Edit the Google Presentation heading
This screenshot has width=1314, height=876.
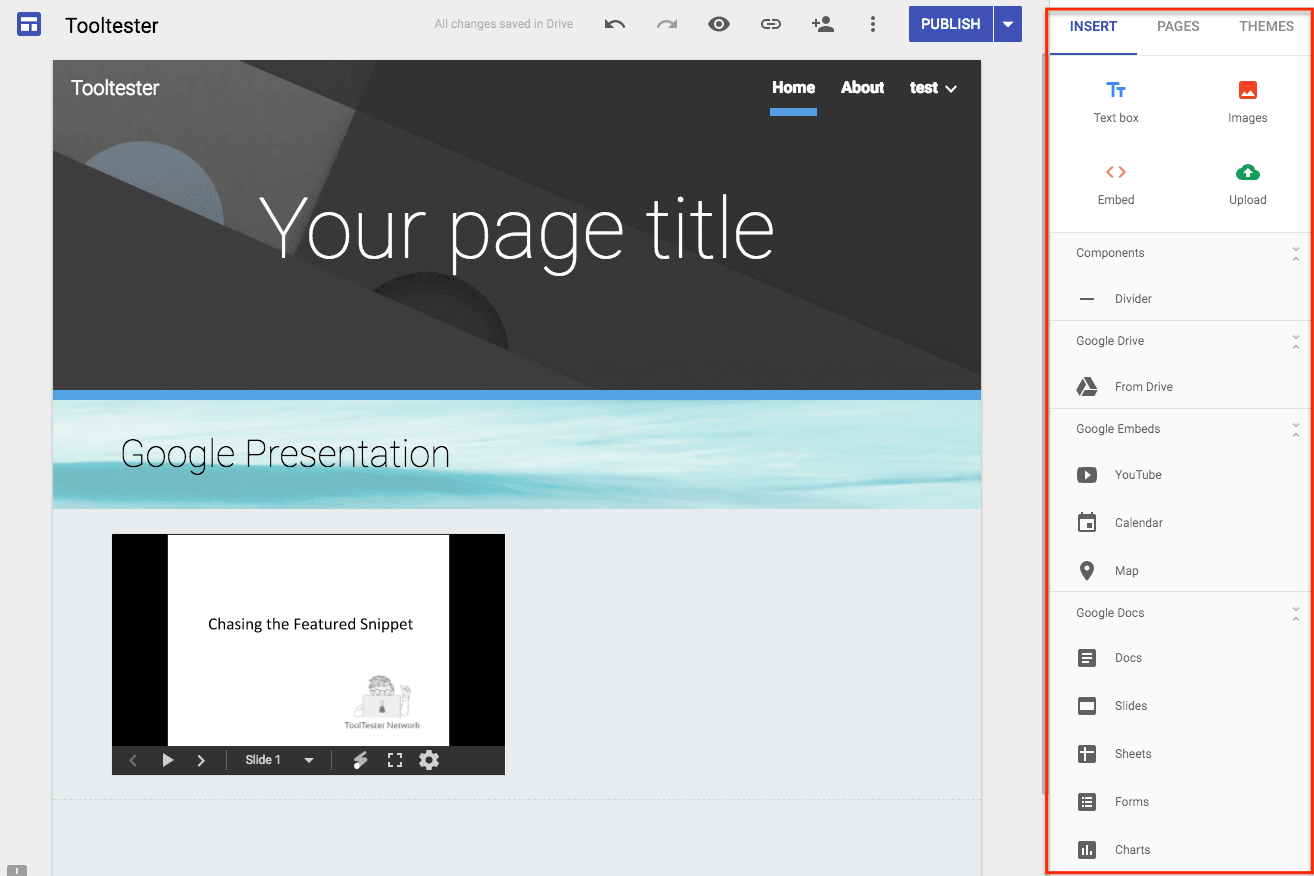click(285, 453)
